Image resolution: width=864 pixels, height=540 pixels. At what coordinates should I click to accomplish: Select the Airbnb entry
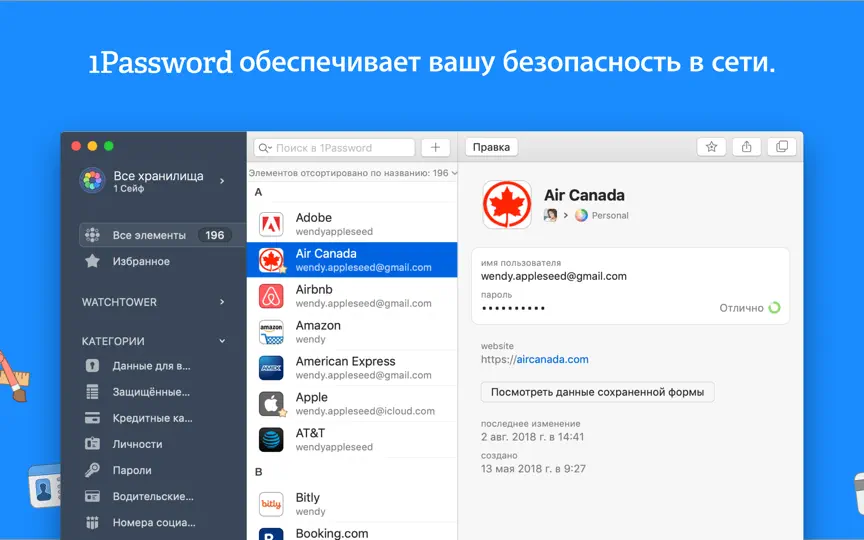pos(352,296)
